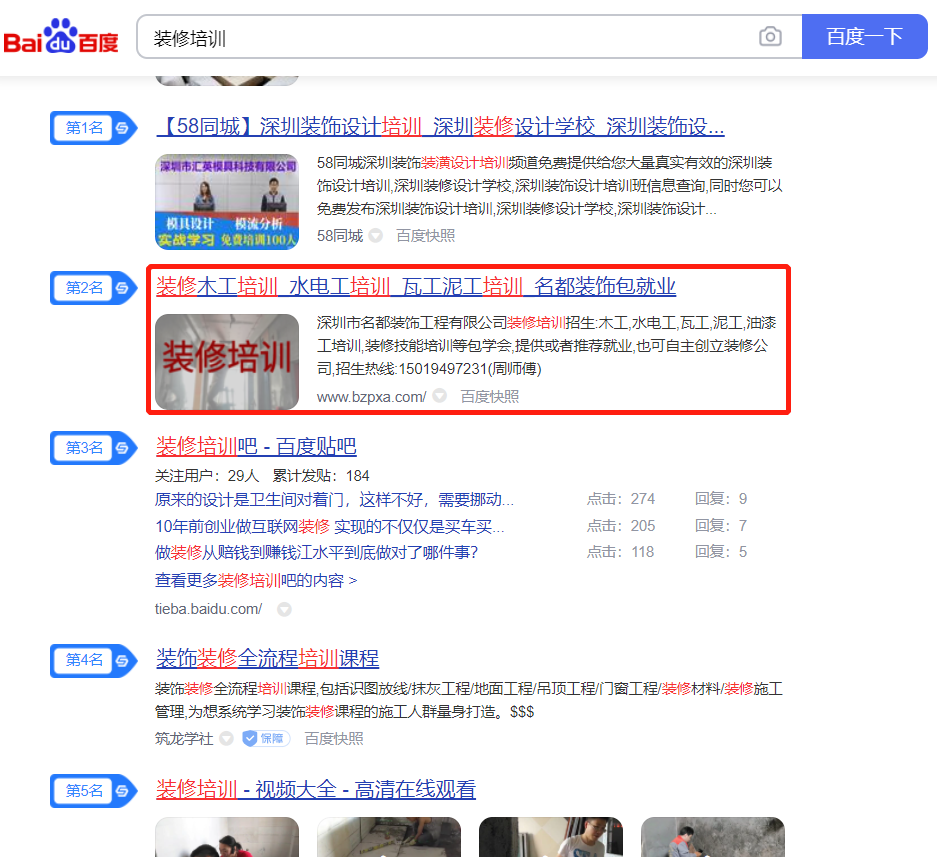
Task: Open post 10年前创业做互联网装修
Action: click(x=329, y=527)
